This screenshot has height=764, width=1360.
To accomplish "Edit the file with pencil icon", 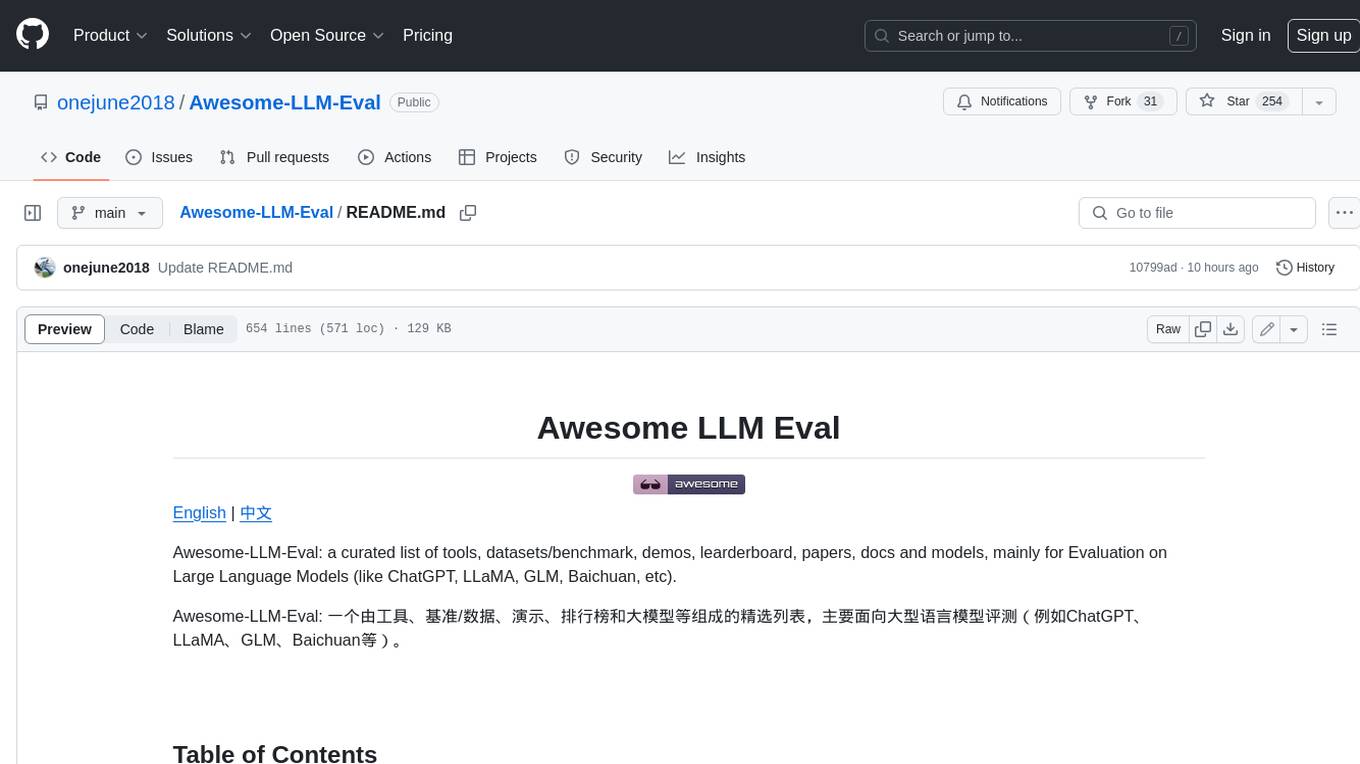I will coord(1267,329).
